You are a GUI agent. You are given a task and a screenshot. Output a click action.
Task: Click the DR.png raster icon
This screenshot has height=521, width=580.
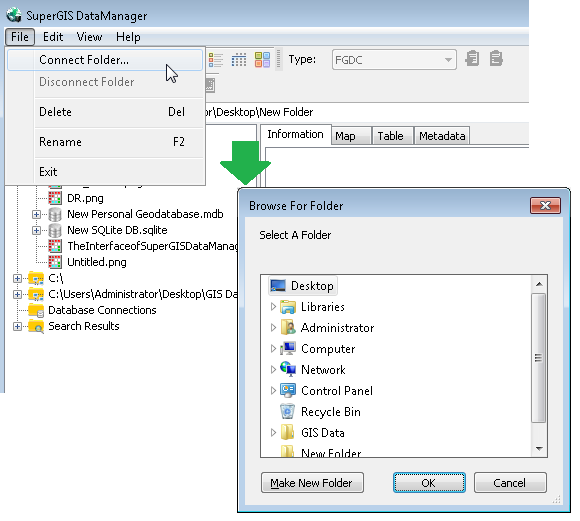pos(55,198)
